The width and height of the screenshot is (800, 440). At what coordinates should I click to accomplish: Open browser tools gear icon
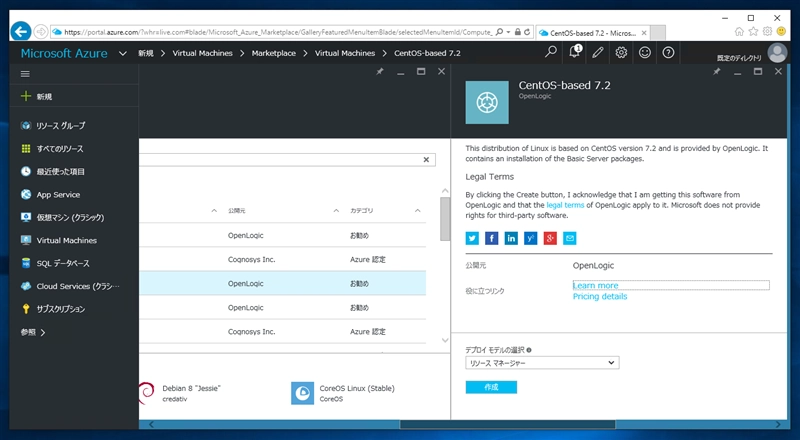(767, 32)
